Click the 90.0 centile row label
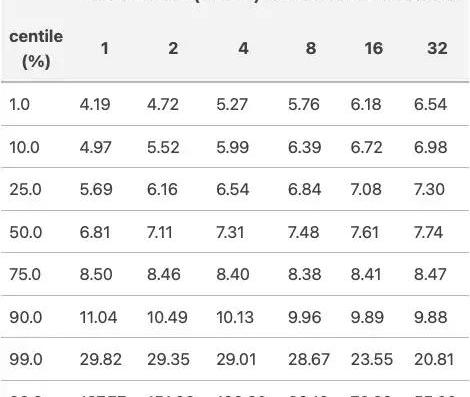This screenshot has width=470, height=397. click(x=26, y=317)
